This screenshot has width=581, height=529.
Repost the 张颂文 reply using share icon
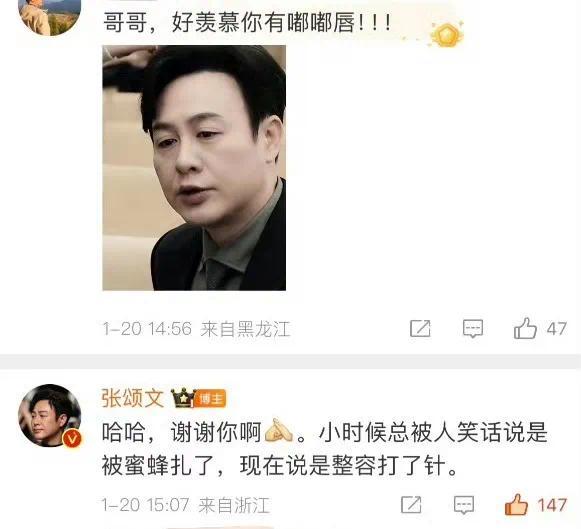tap(411, 505)
